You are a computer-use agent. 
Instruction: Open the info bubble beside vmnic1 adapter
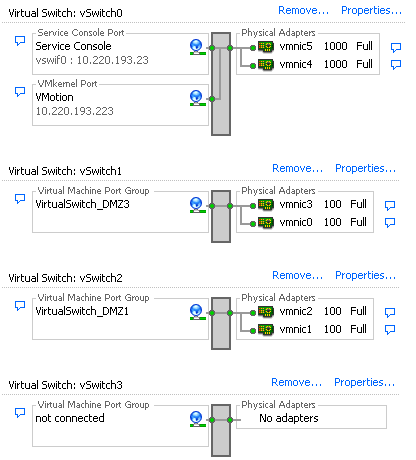pyautogui.click(x=390, y=330)
